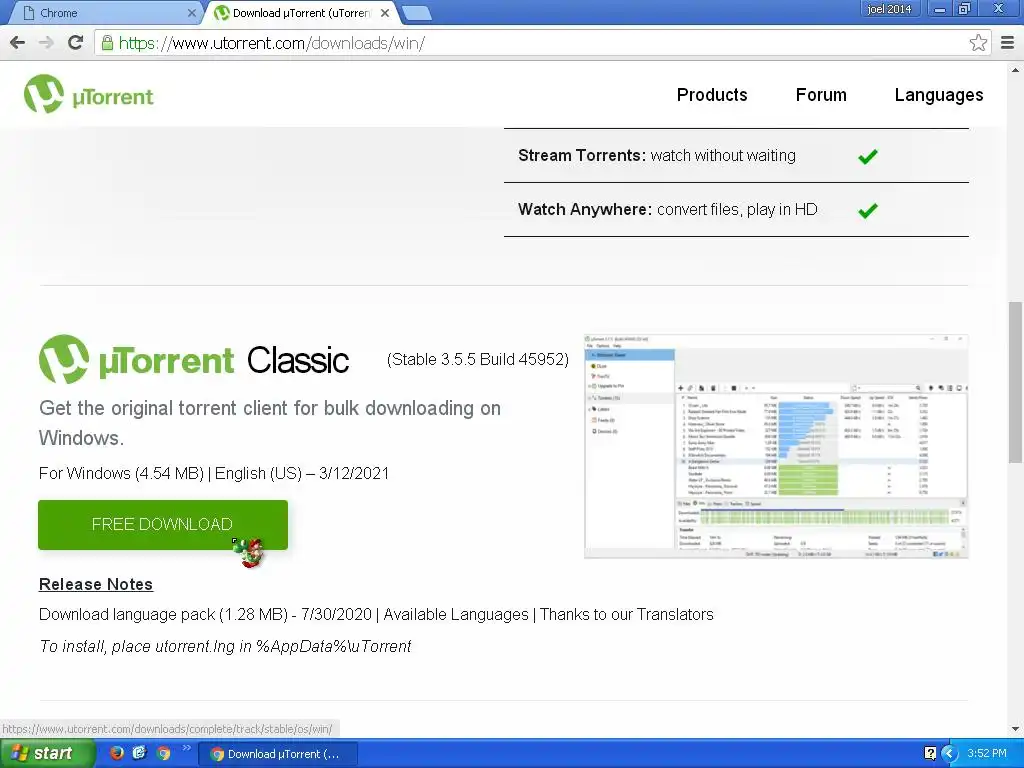Click the browser forward arrow
The image size is (1024, 768).
point(46,43)
